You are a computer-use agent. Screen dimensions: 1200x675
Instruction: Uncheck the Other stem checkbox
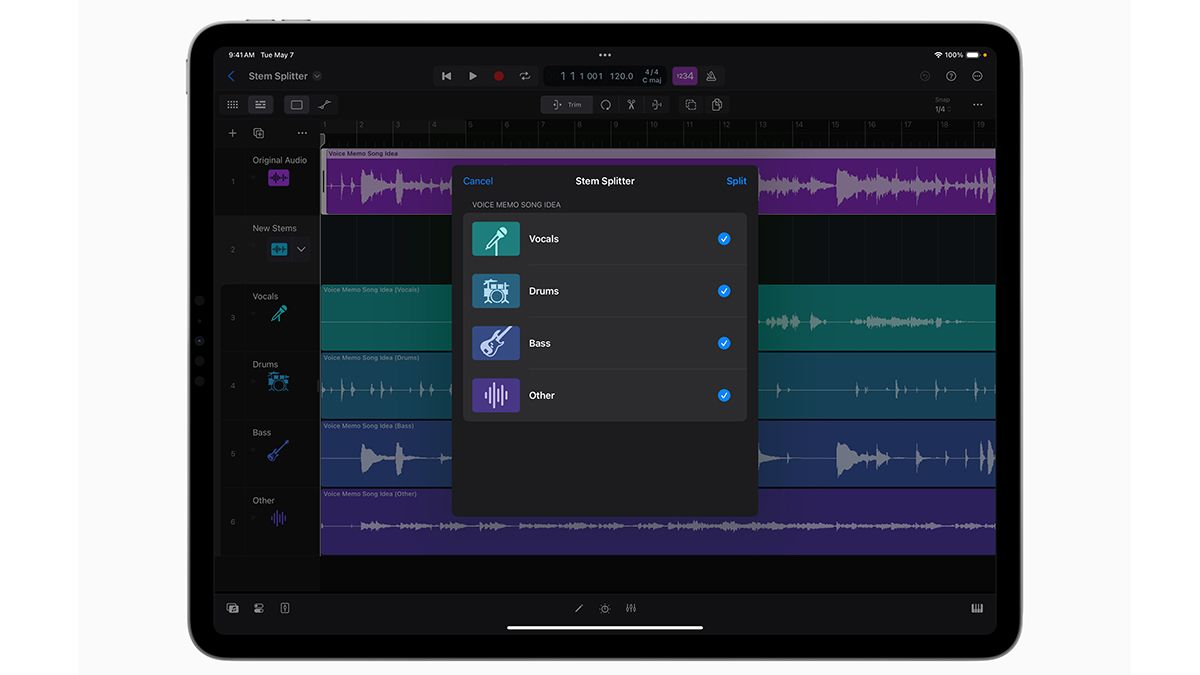(724, 395)
